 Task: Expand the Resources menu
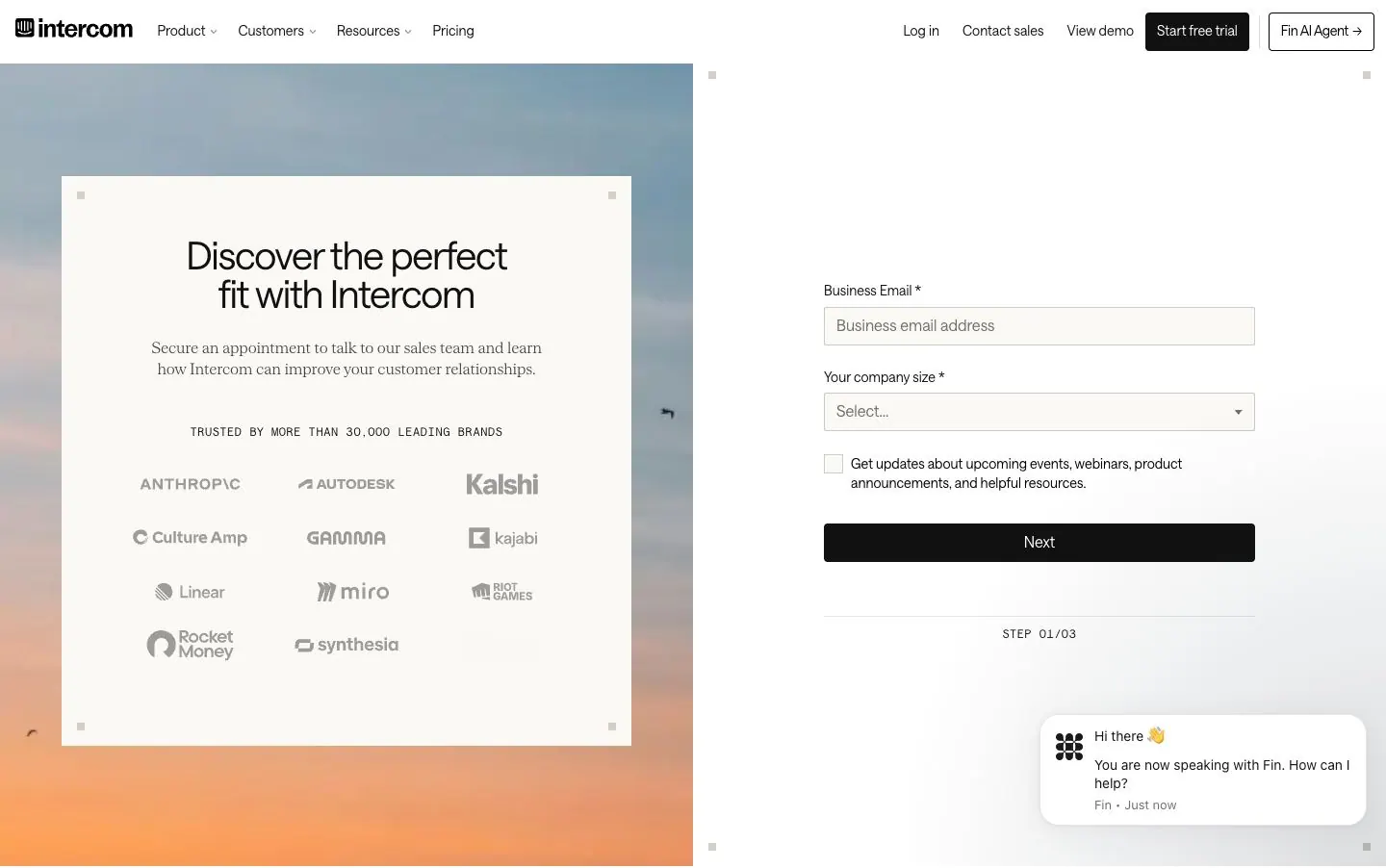tap(374, 31)
